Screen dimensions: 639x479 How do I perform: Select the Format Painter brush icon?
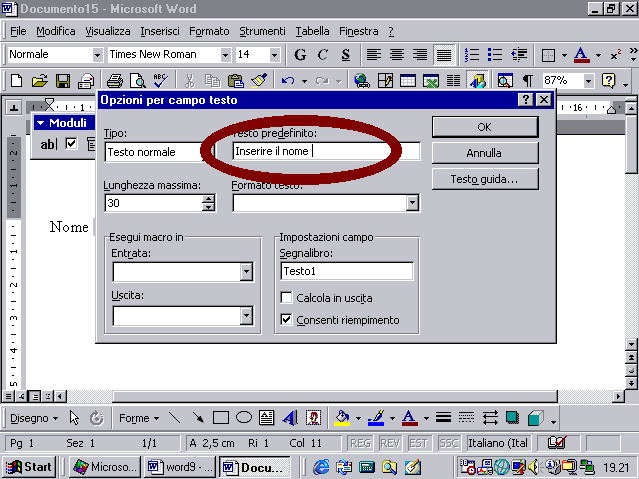tap(259, 81)
